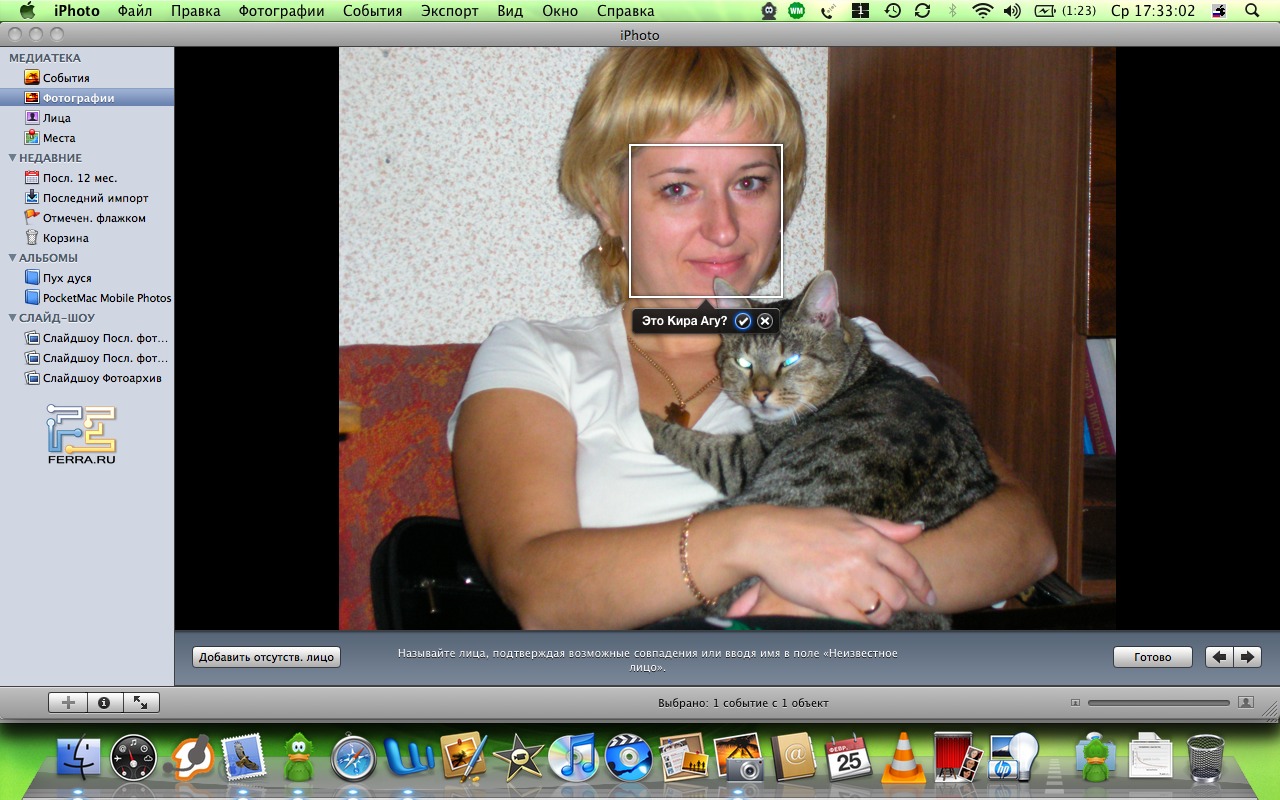Open the Окно menu
The width and height of the screenshot is (1280, 800).
click(560, 11)
